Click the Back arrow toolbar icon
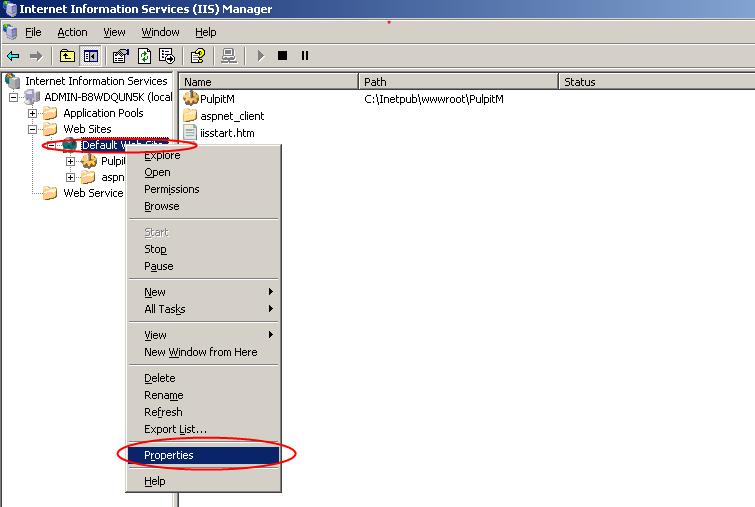 point(13,56)
